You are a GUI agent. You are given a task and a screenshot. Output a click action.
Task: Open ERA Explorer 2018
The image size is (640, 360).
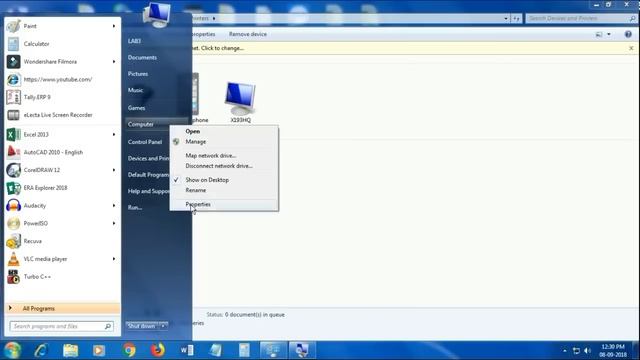[x=62, y=188]
